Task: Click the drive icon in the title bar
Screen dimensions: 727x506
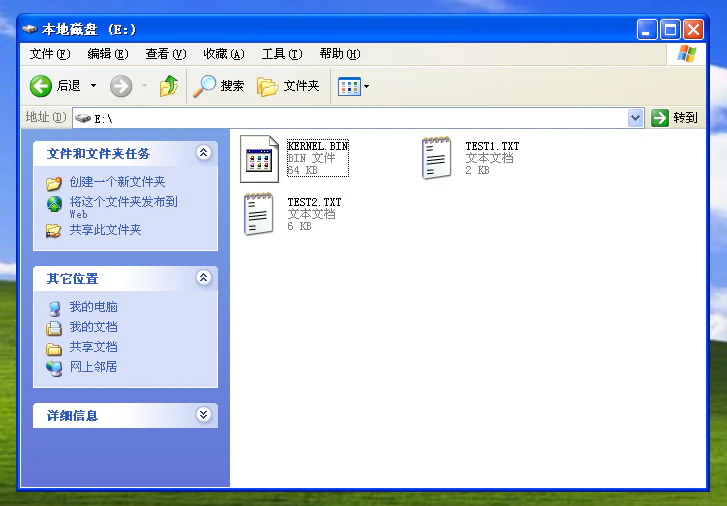Action: tap(29, 29)
